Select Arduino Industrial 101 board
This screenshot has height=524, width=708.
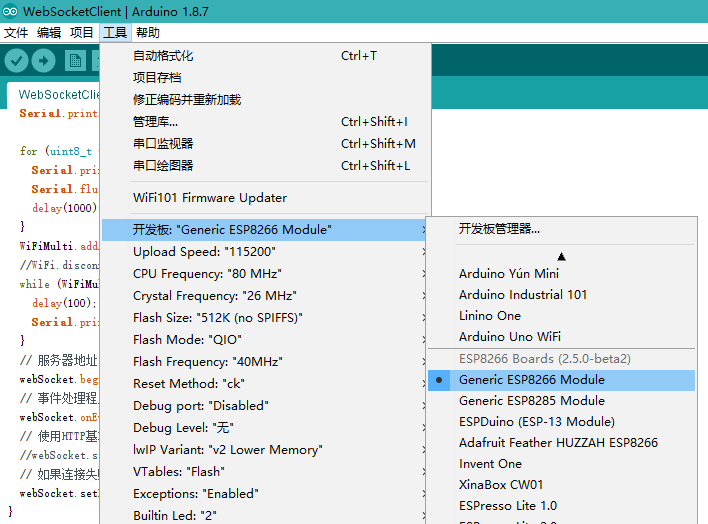(x=561, y=295)
